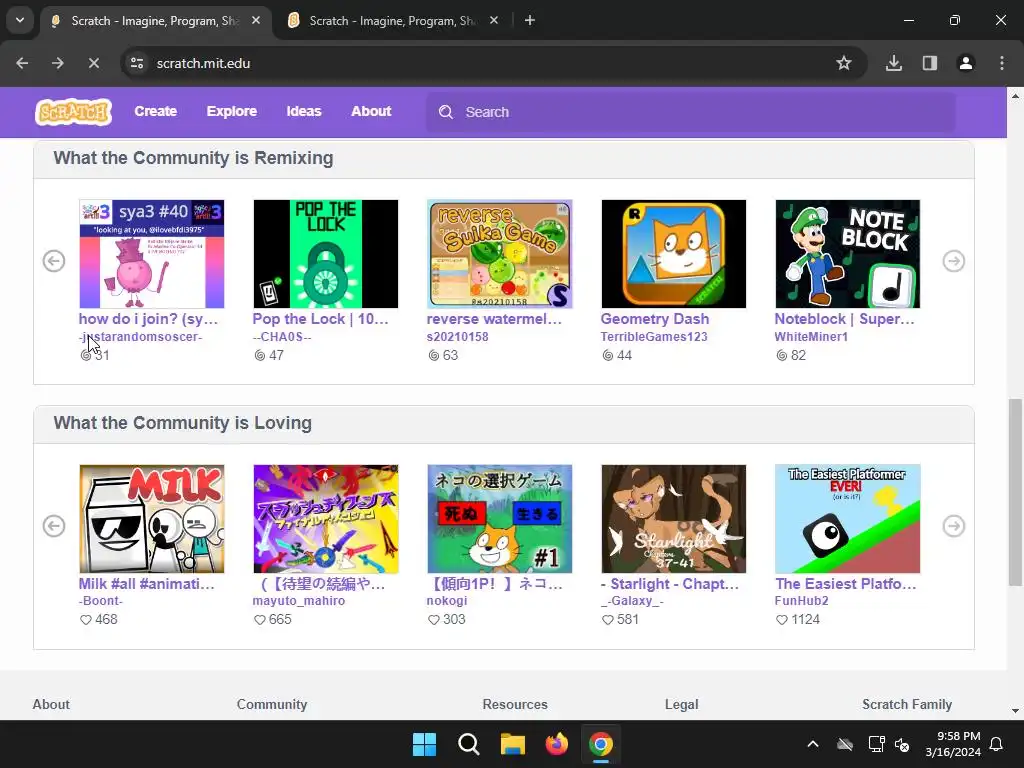
Task: Open the Explore page
Action: tap(232, 112)
